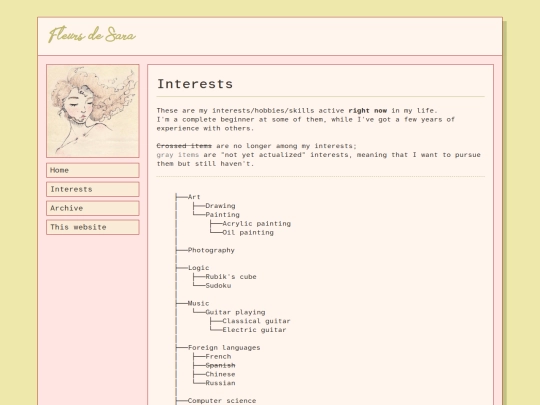This screenshot has height=405, width=540.
Task: Click the sketched girl portrait image
Action: coord(93,111)
